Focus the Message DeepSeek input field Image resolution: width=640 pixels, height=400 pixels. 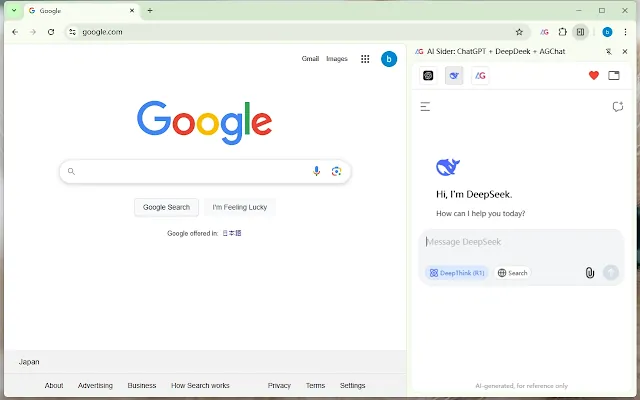[521, 242]
